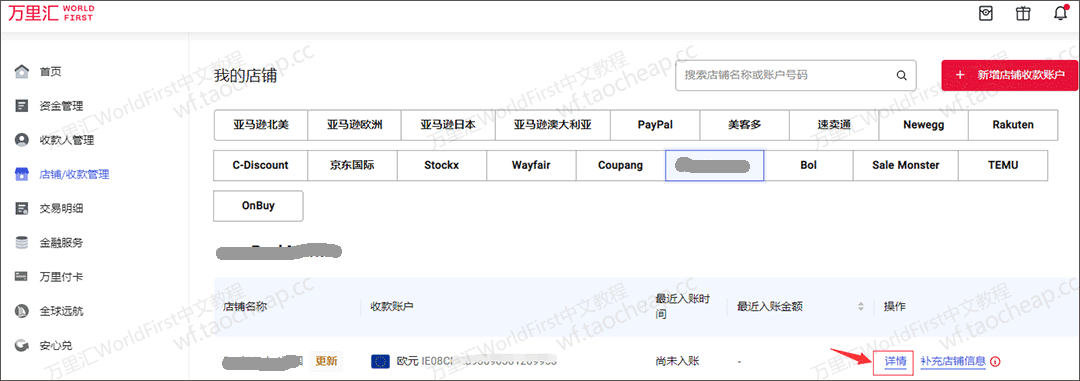Select the PayPal platform tab
Screen dimensions: 1080x381
[x=655, y=125]
